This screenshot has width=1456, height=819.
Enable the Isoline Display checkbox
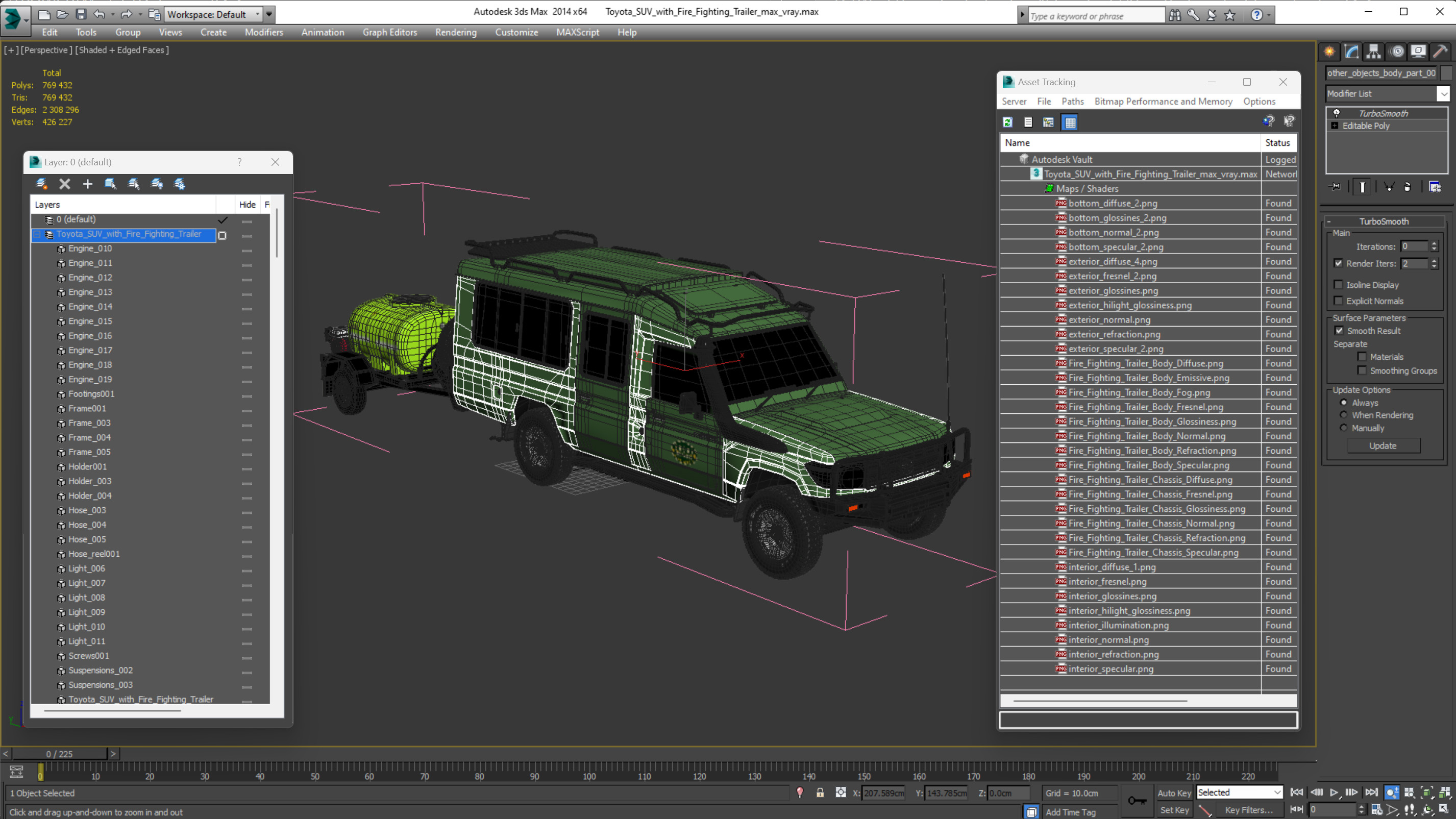[1338, 285]
